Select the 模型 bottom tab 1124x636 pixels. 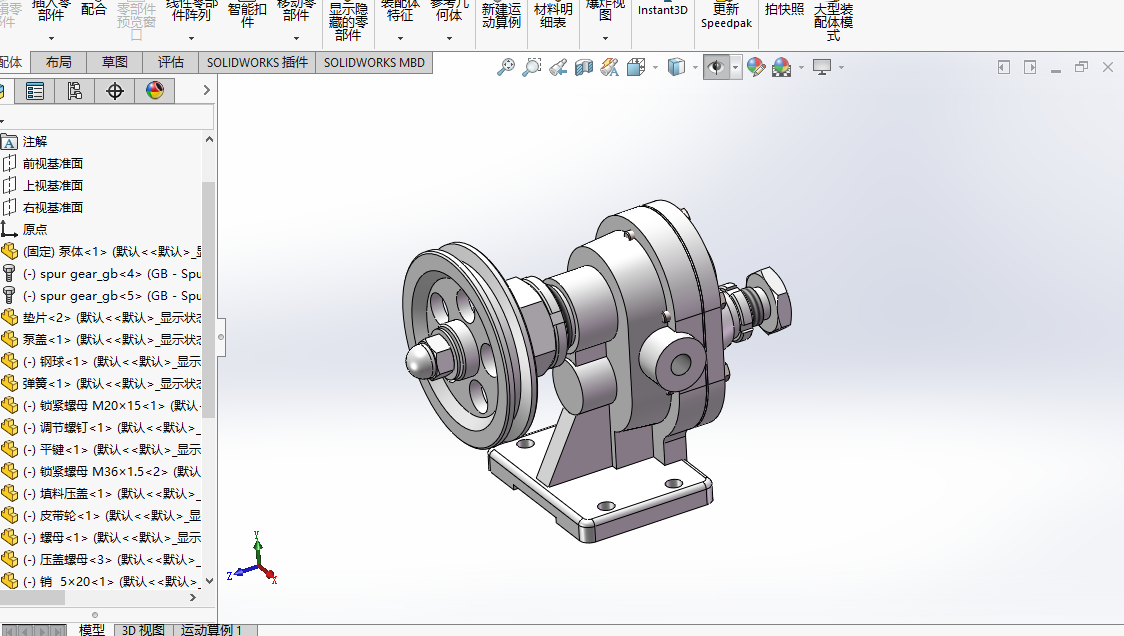click(x=92, y=630)
